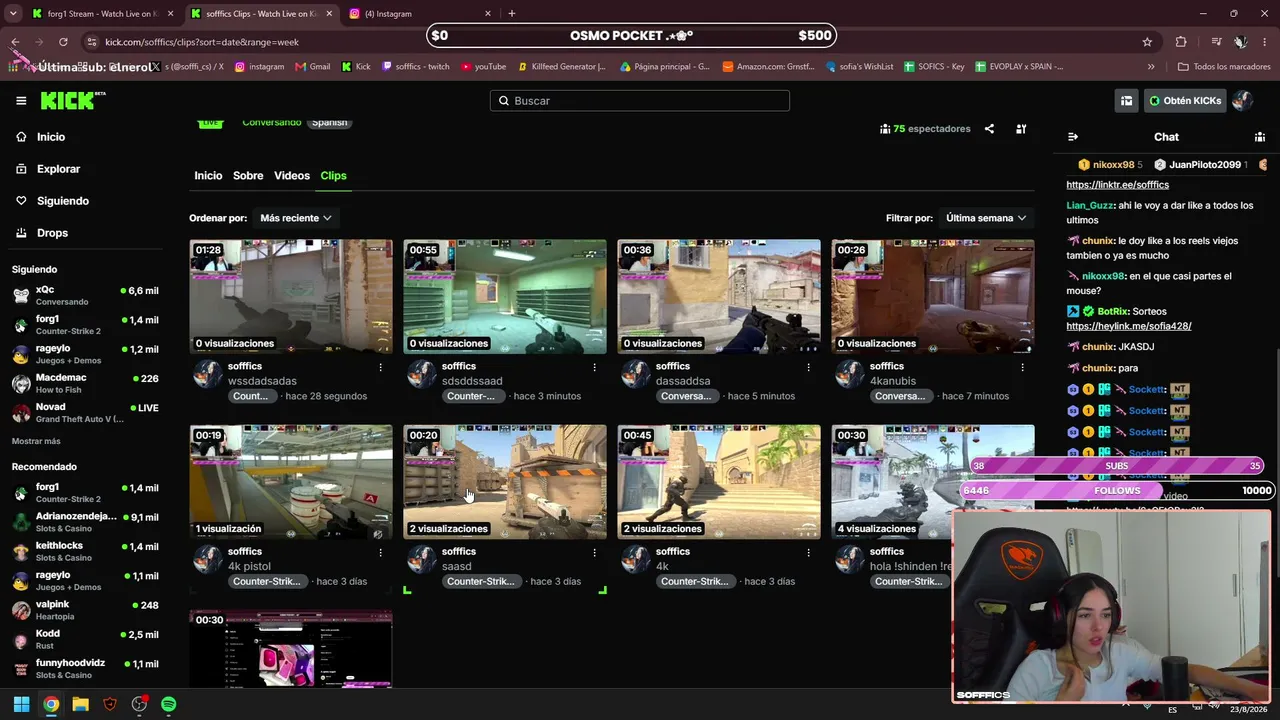The height and width of the screenshot is (720, 1280).
Task: Open the user profile avatar menu
Action: (x=1242, y=101)
